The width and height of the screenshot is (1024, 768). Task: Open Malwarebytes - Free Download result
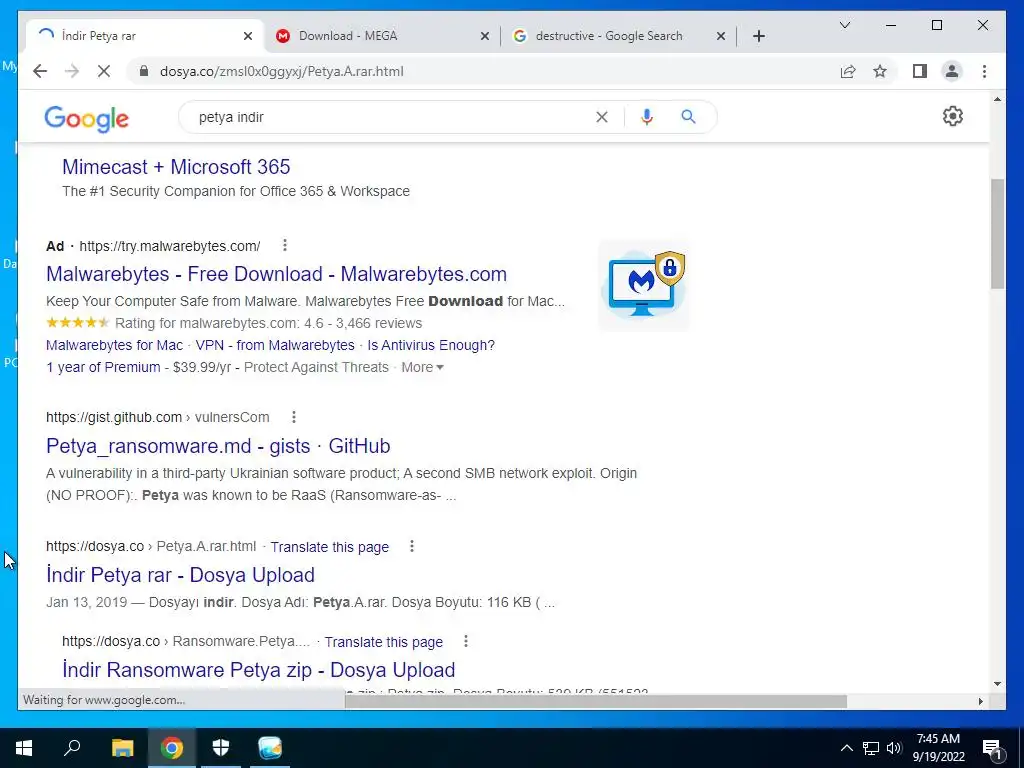(276, 274)
